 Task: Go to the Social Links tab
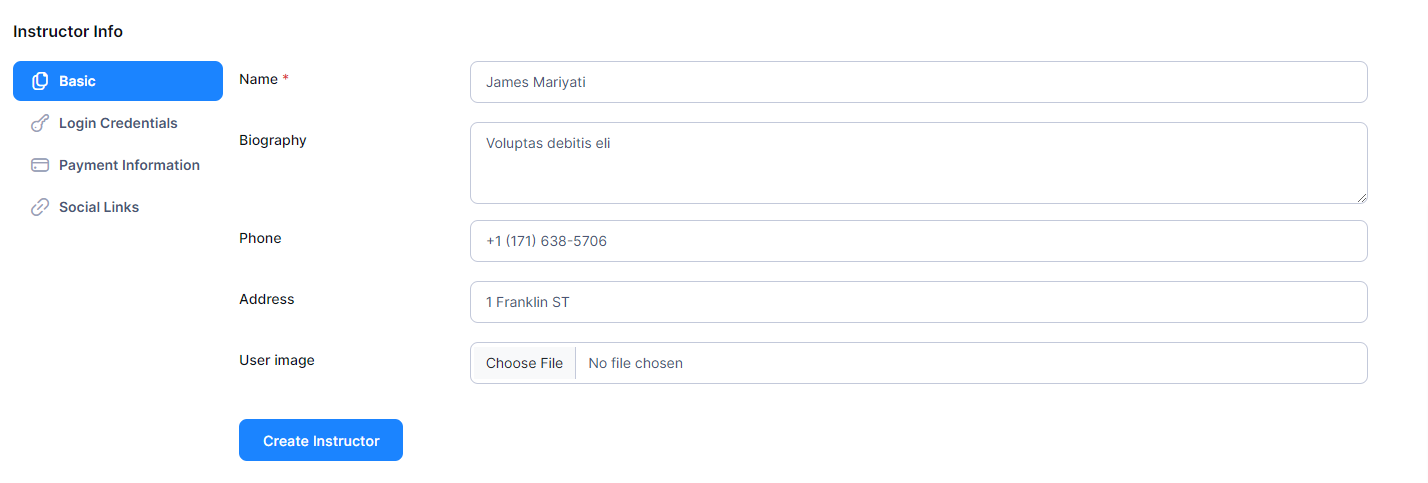point(99,207)
